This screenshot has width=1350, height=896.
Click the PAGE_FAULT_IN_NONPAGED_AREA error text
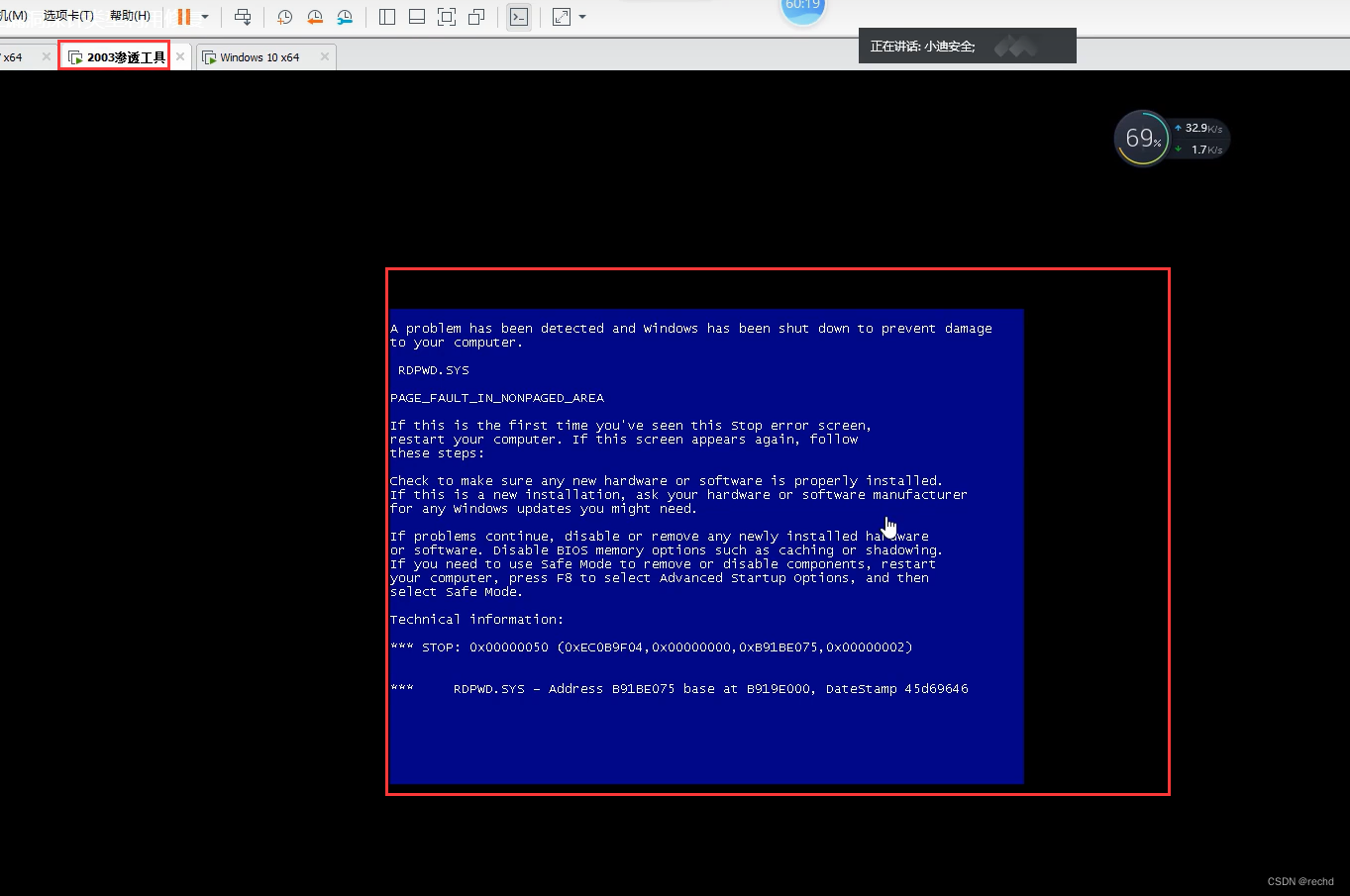point(497,398)
